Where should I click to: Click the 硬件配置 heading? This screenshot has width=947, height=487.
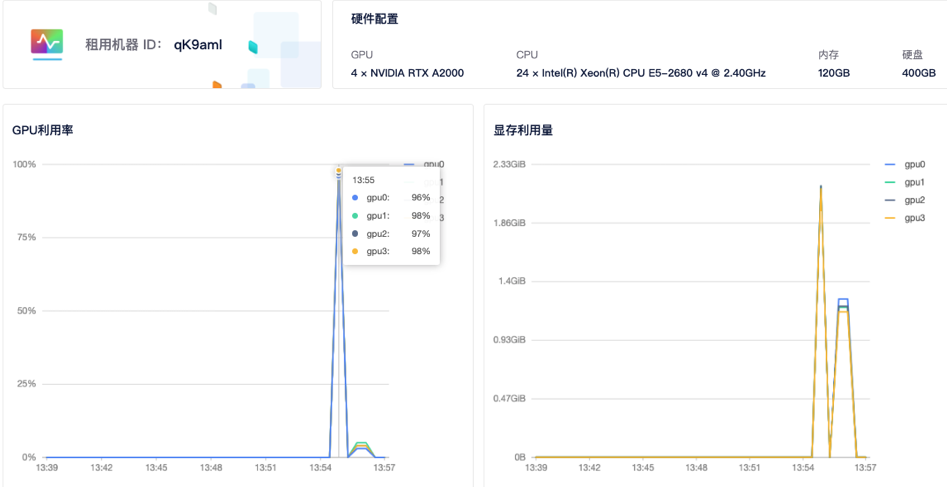374,19
